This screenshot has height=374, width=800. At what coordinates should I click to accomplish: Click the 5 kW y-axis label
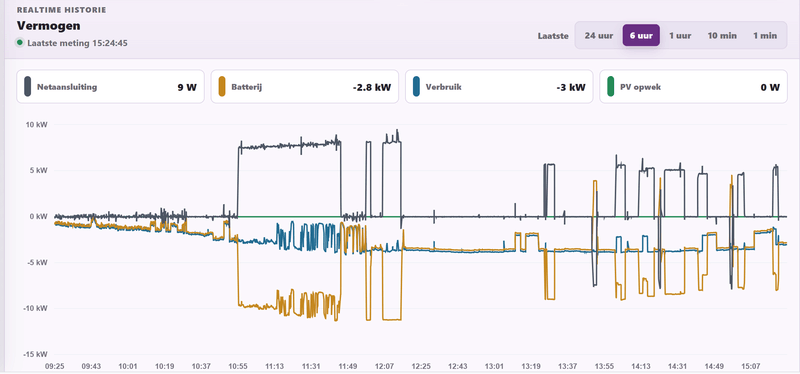coord(39,170)
